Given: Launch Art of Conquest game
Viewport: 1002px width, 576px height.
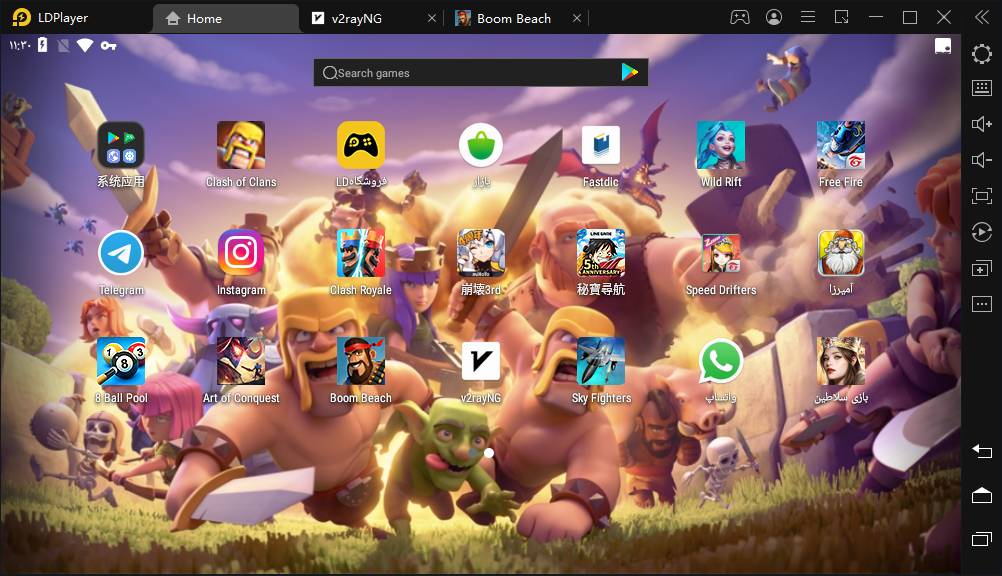Looking at the screenshot, I should (x=241, y=361).
